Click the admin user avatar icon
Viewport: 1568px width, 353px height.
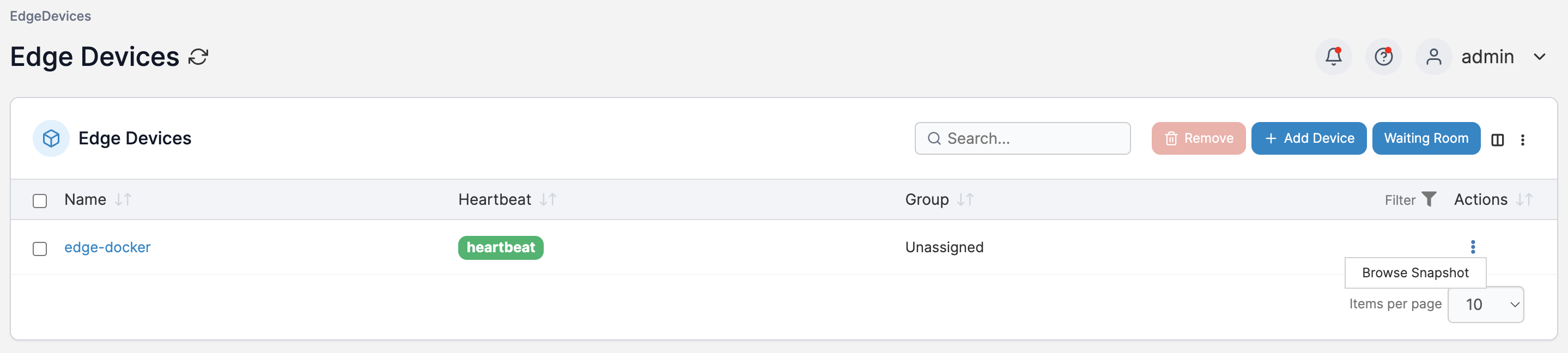click(x=1433, y=57)
